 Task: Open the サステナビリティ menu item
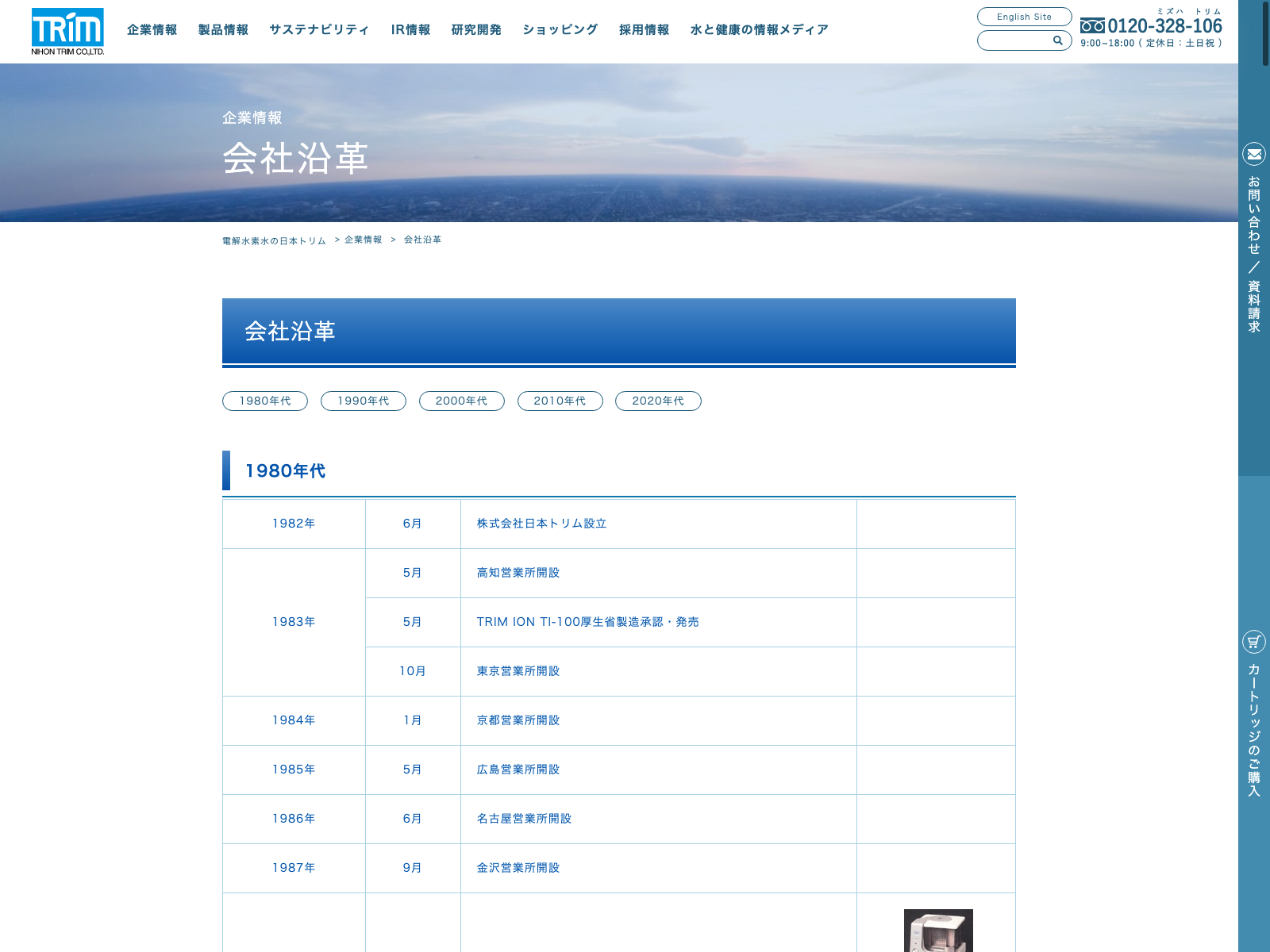319,30
